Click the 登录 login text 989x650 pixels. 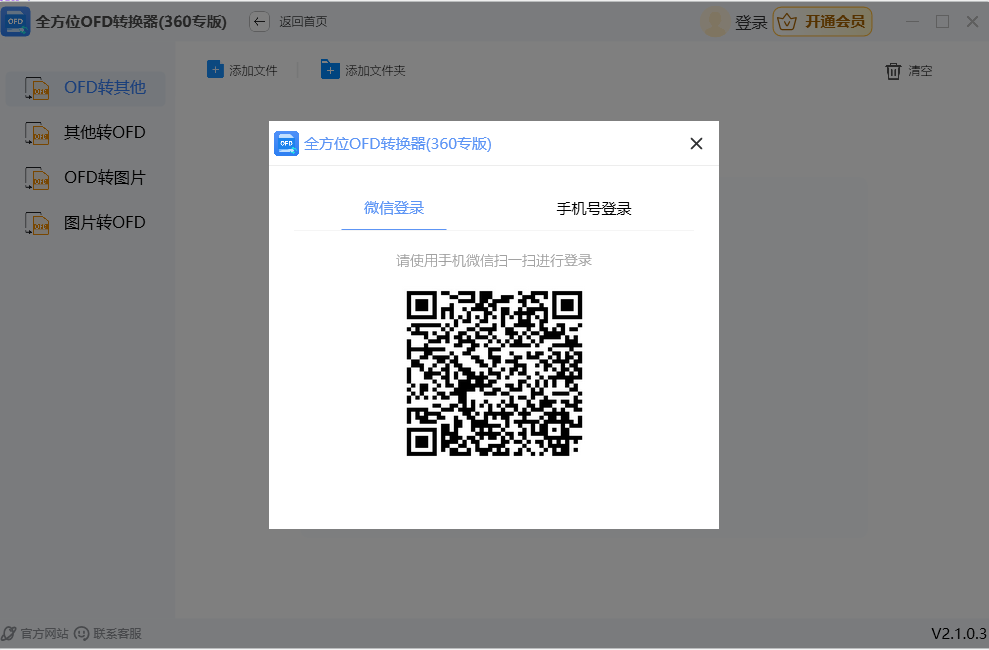click(751, 22)
